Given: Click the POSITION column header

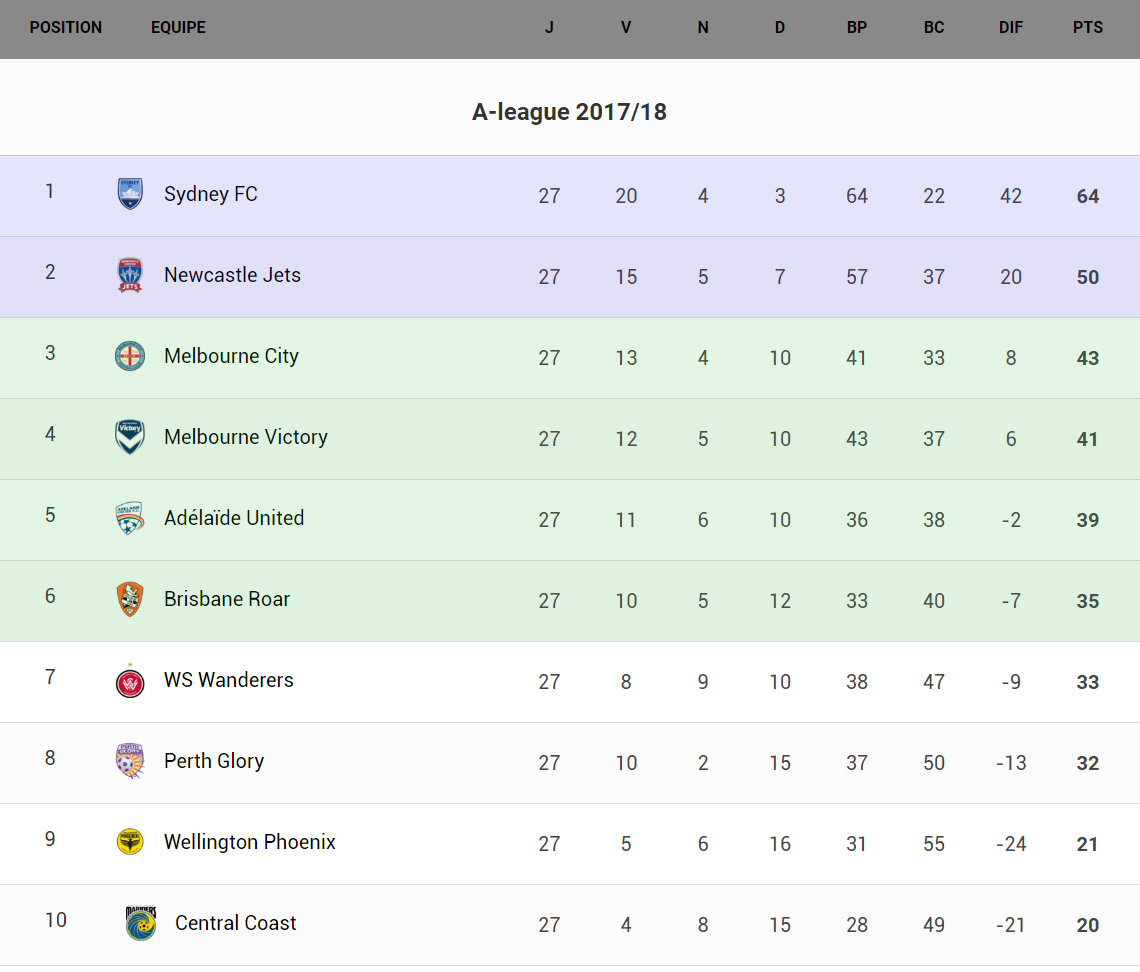Looking at the screenshot, I should point(66,28).
